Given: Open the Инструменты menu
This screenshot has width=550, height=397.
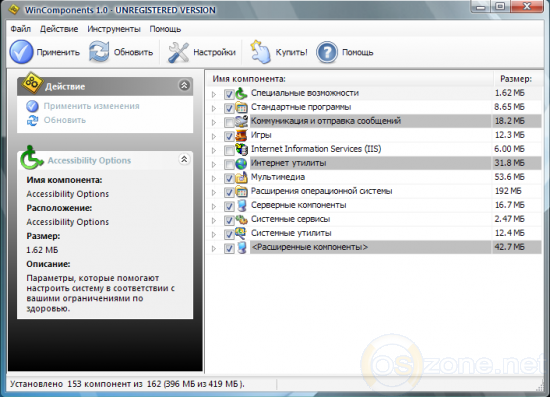Looking at the screenshot, I should point(114,29).
